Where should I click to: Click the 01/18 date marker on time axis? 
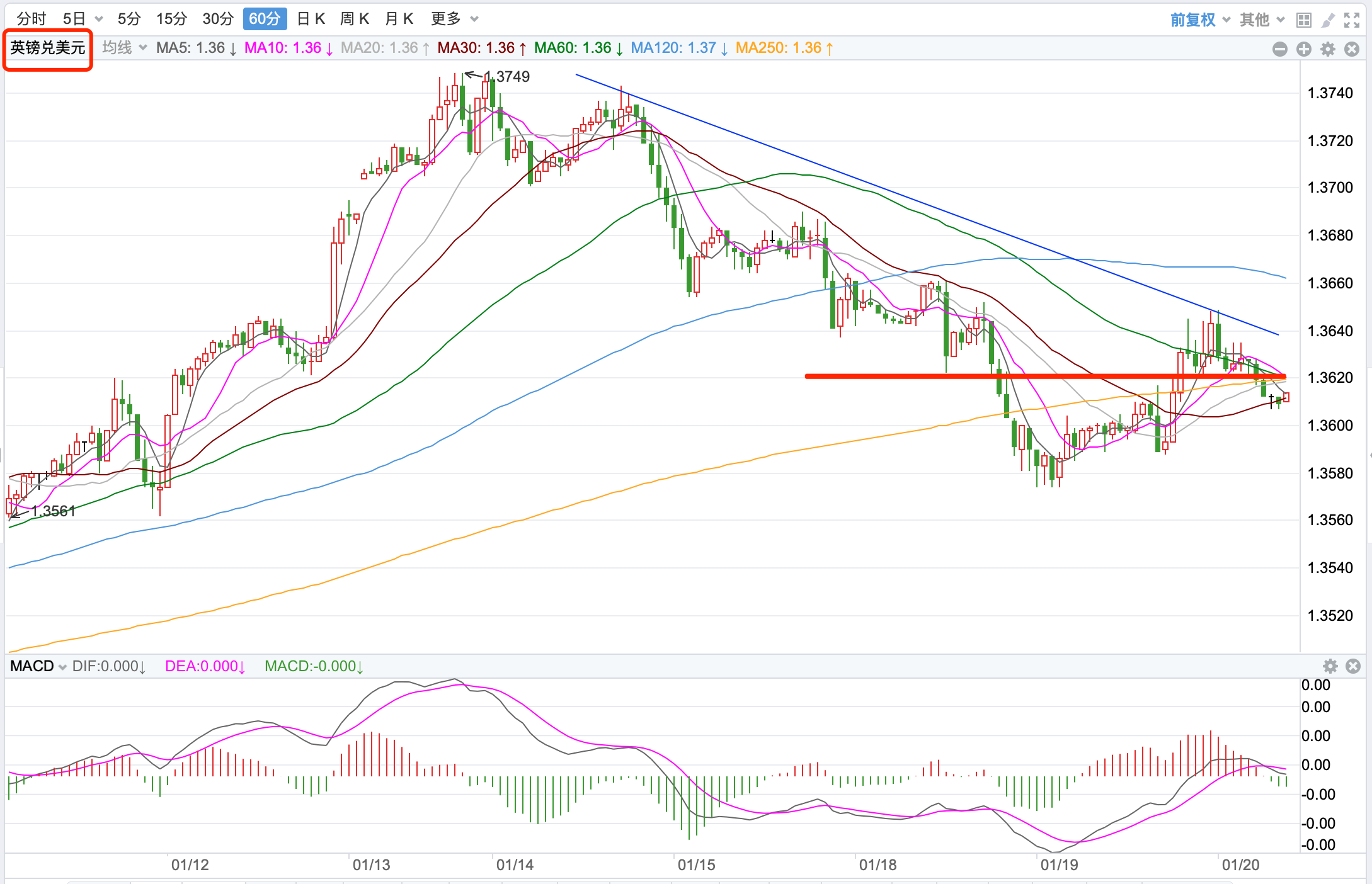878,865
